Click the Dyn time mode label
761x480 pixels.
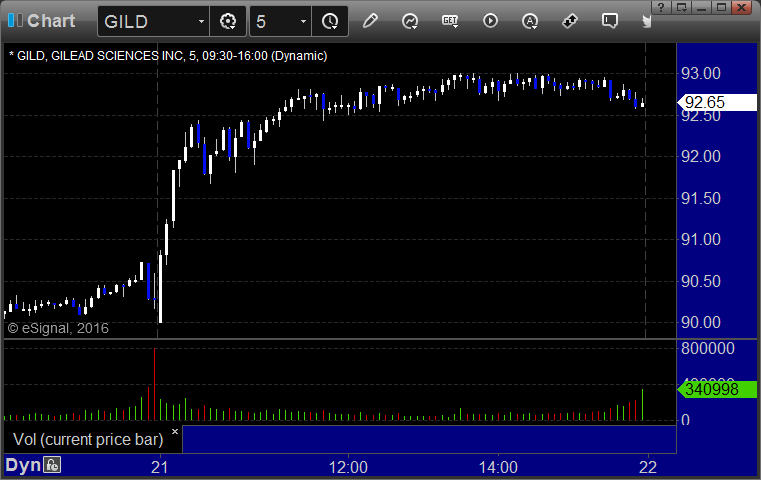tap(23, 465)
